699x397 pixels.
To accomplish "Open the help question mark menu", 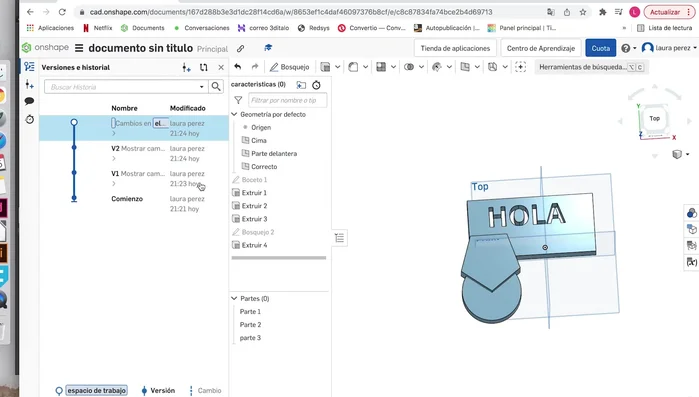I will (628, 48).
